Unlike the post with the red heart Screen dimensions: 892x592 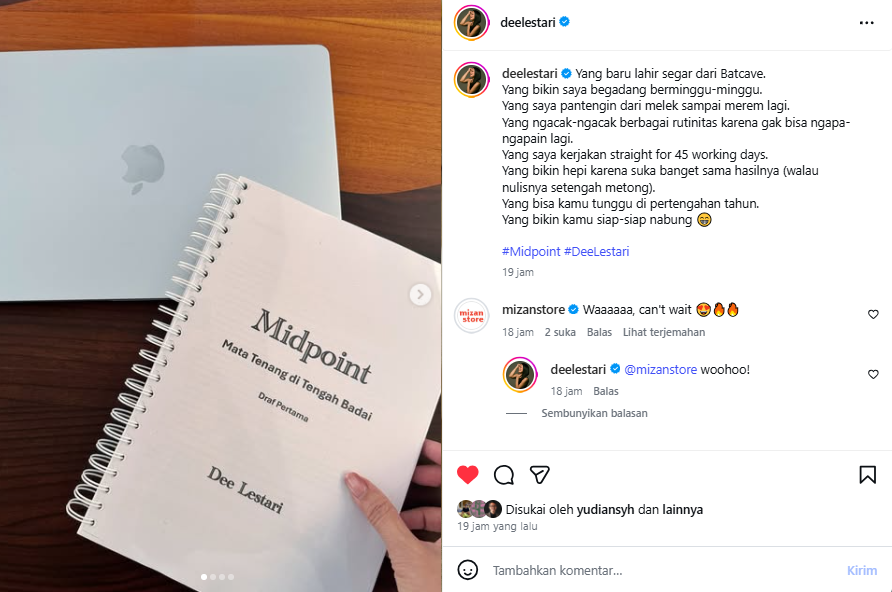[468, 474]
